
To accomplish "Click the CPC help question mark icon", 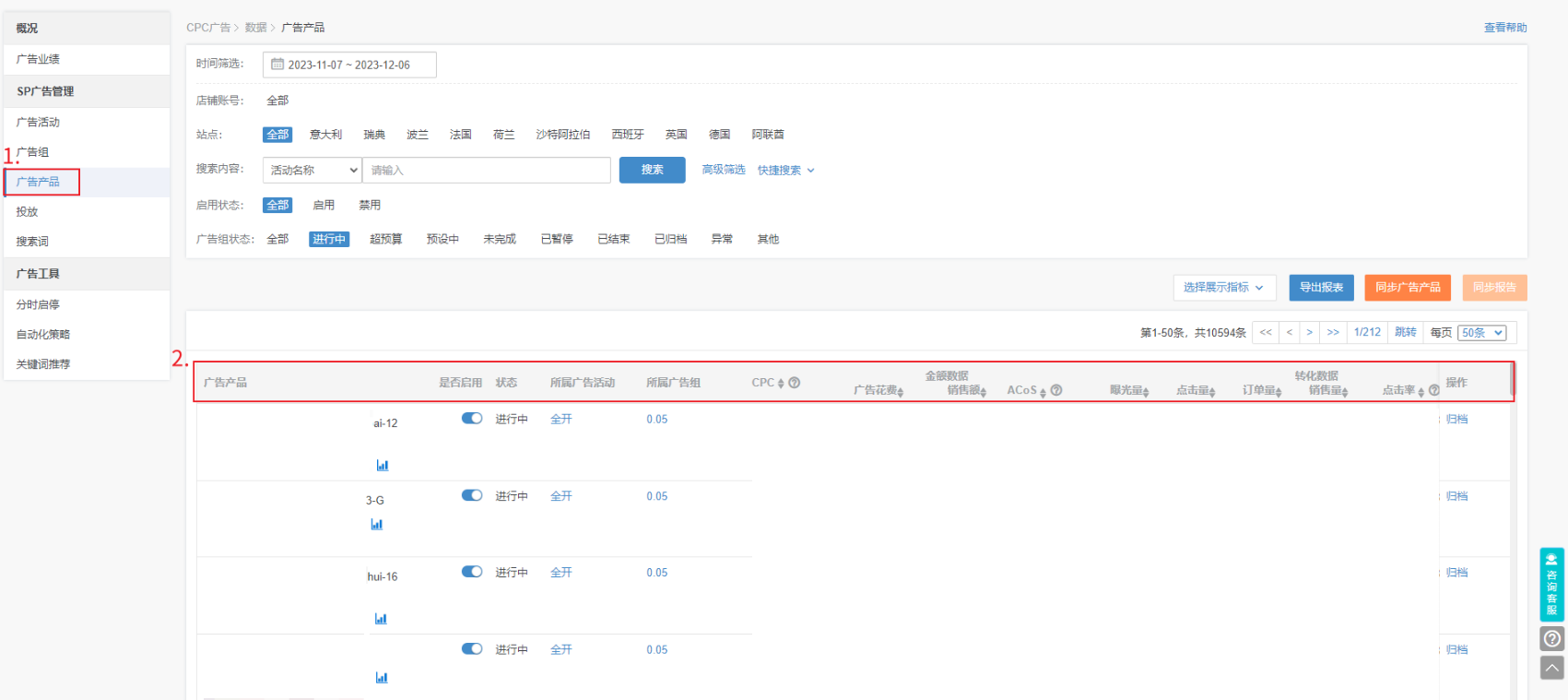I will (794, 383).
